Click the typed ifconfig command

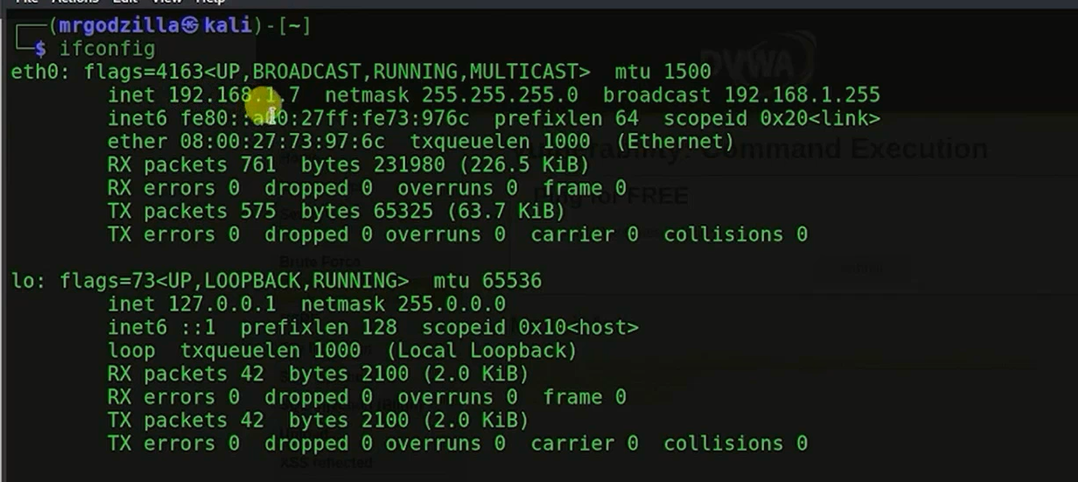click(x=107, y=48)
